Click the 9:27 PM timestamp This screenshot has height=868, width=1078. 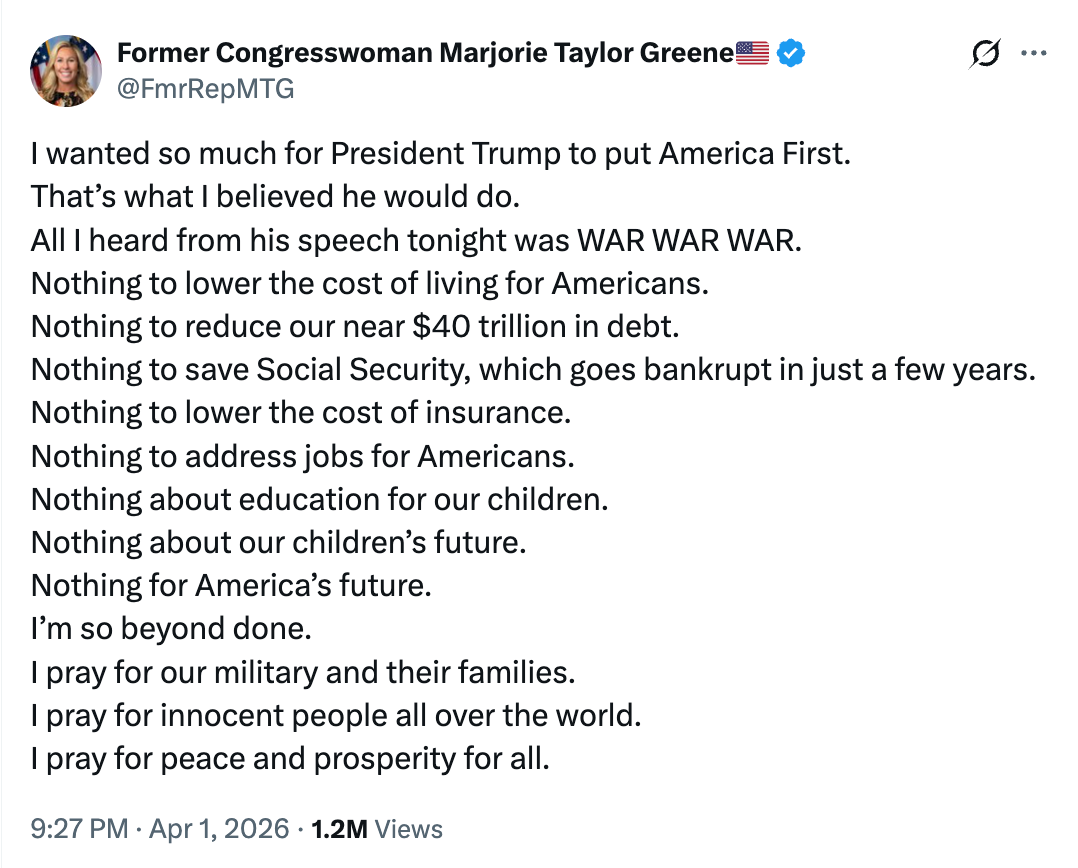point(79,828)
